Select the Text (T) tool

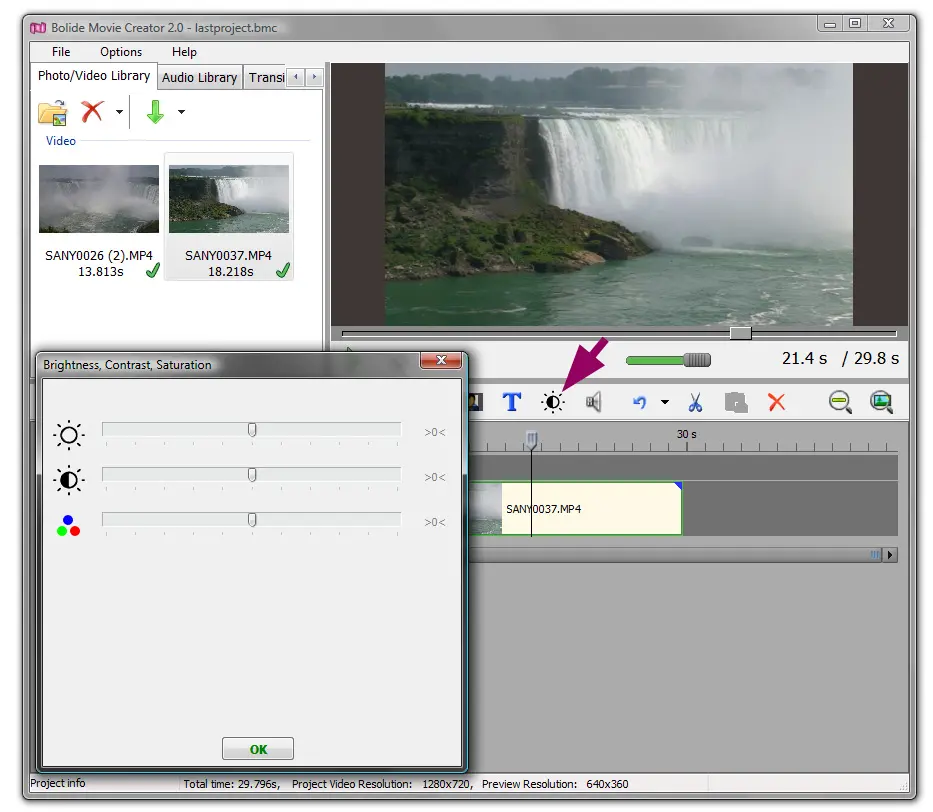pos(511,402)
